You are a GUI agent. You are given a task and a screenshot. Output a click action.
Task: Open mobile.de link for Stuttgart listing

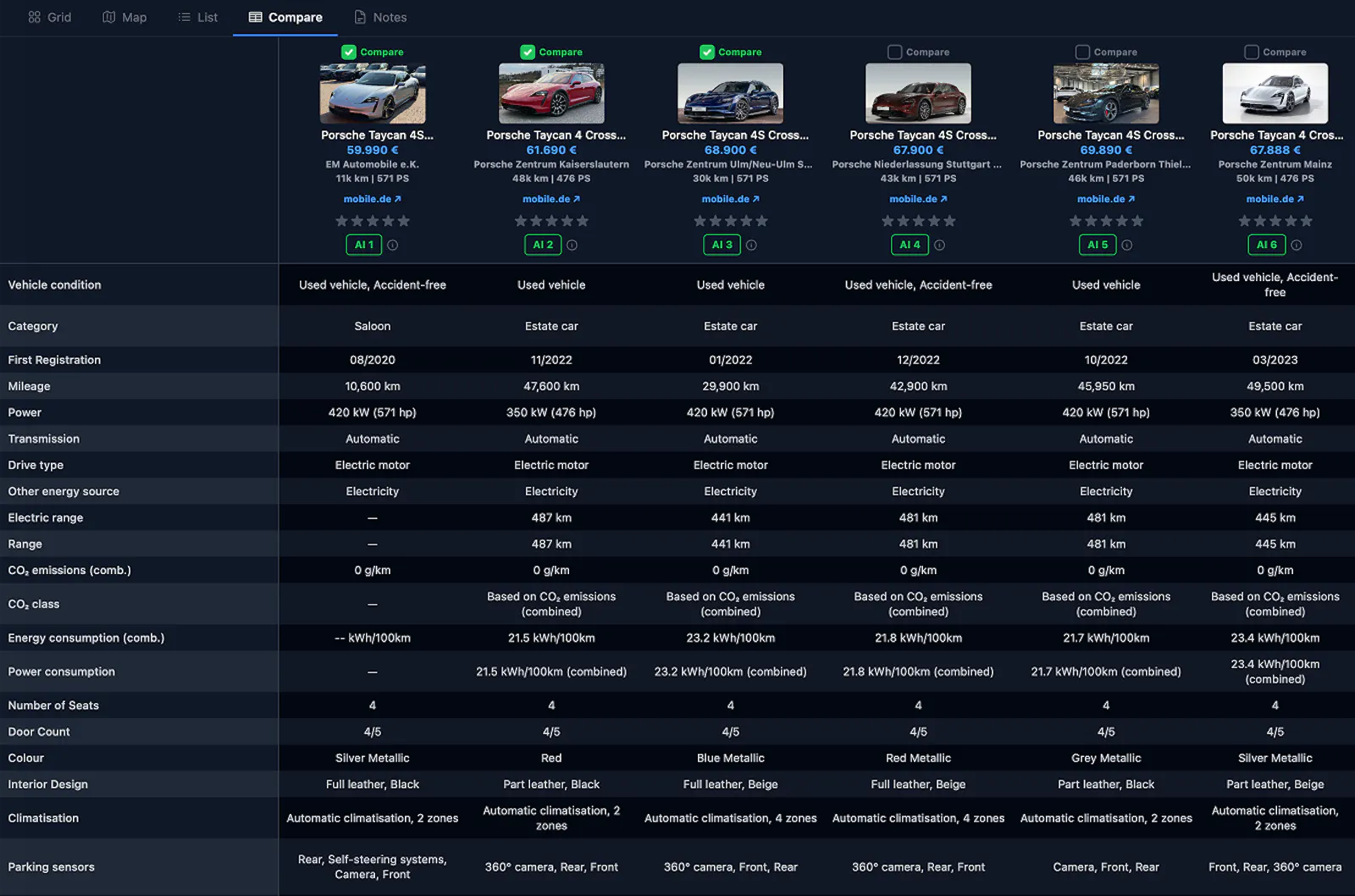pos(918,199)
